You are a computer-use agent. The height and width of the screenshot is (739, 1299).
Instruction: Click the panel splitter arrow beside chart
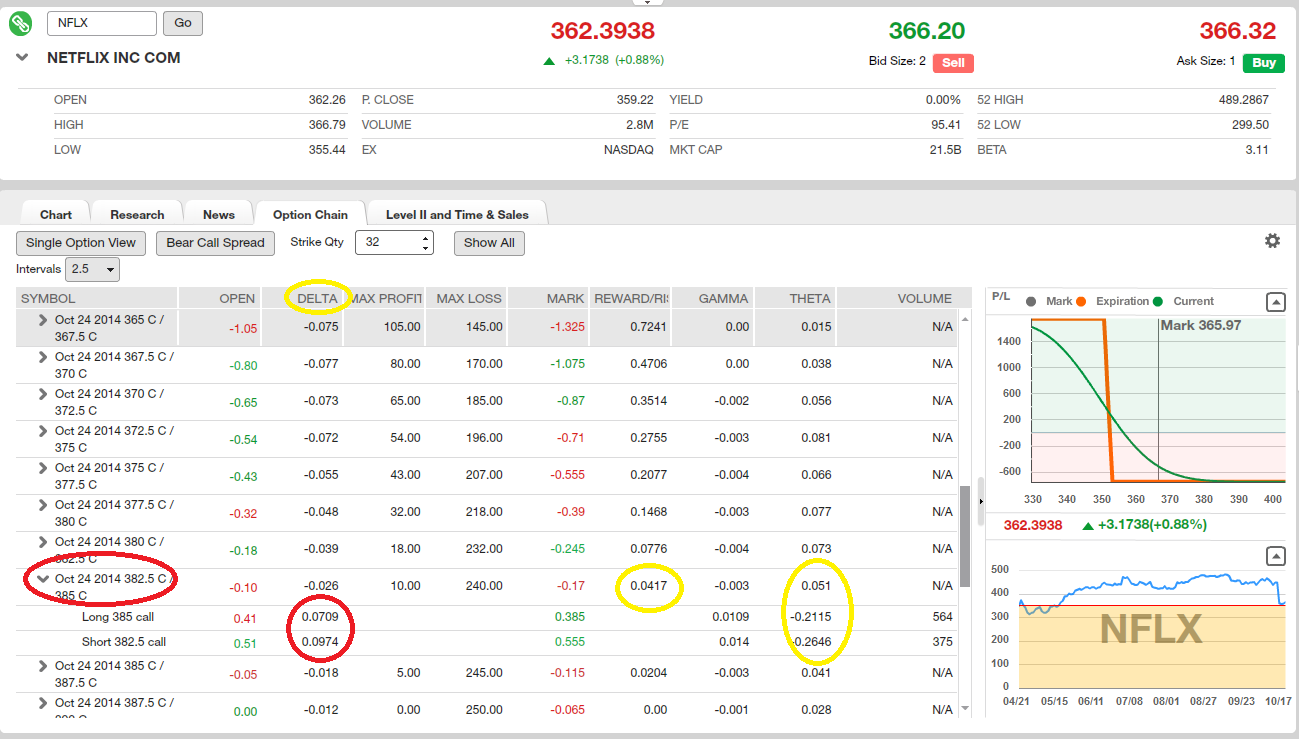pos(980,500)
